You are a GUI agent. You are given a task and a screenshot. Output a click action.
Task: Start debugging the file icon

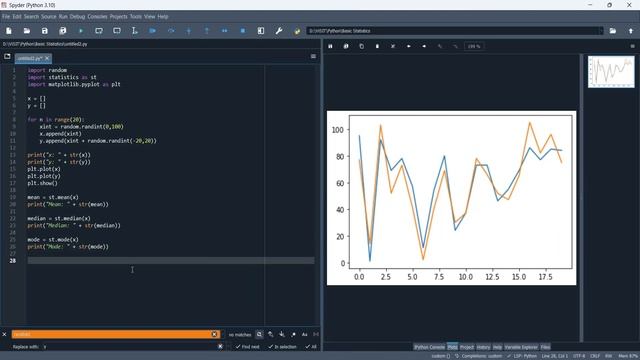[x=153, y=31]
